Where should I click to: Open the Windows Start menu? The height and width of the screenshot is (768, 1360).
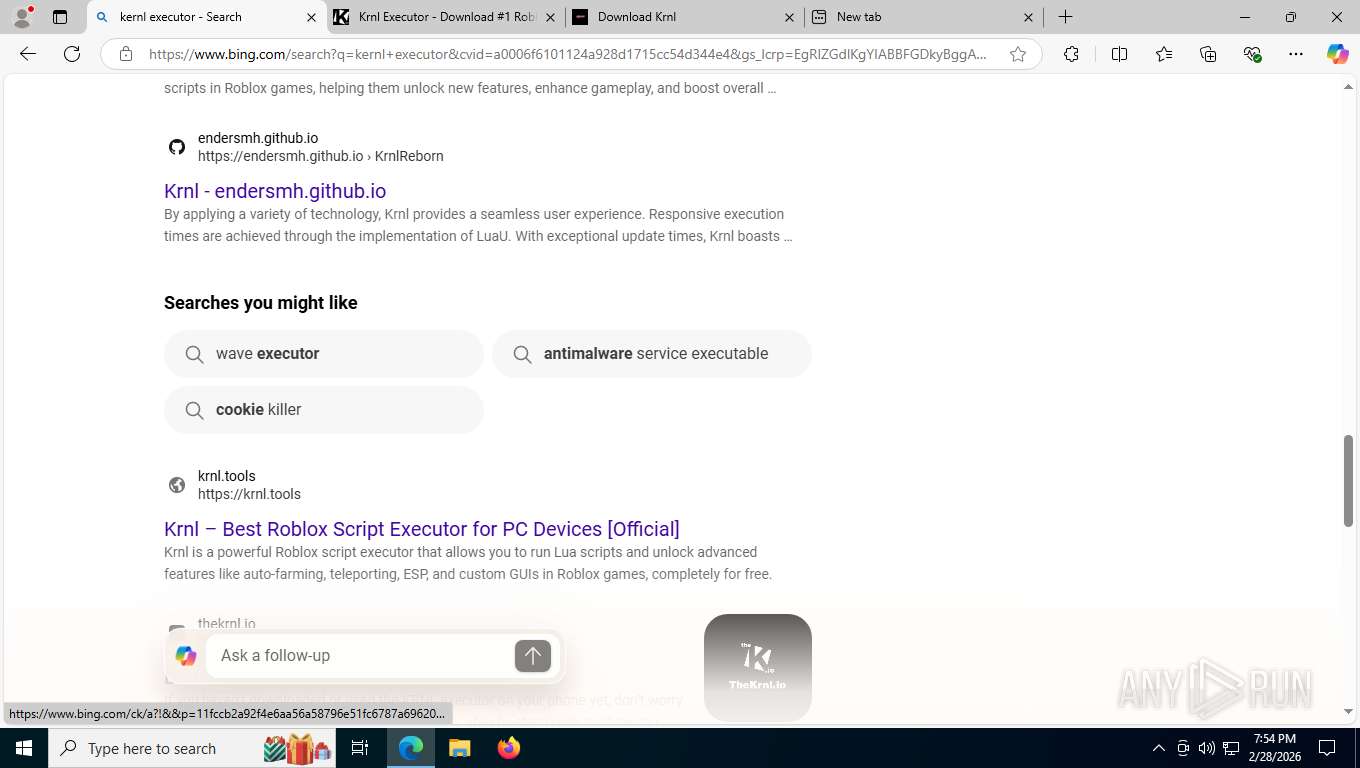[x=24, y=748]
